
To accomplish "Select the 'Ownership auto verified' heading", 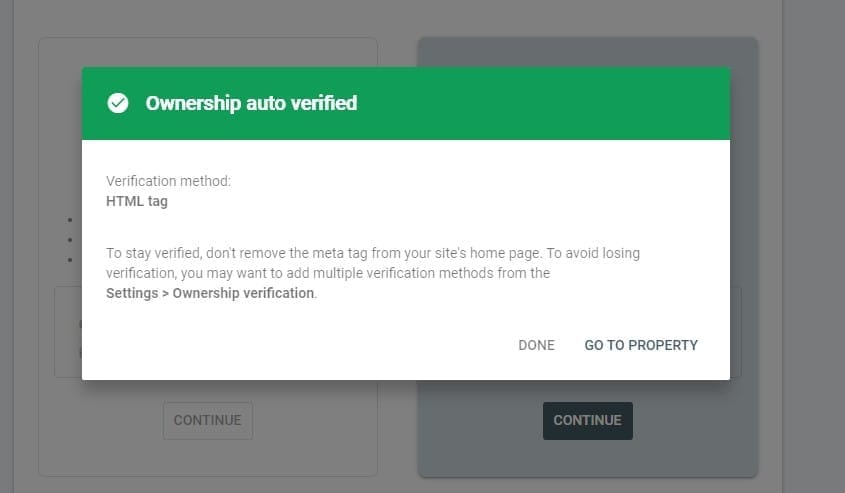I will point(251,103).
